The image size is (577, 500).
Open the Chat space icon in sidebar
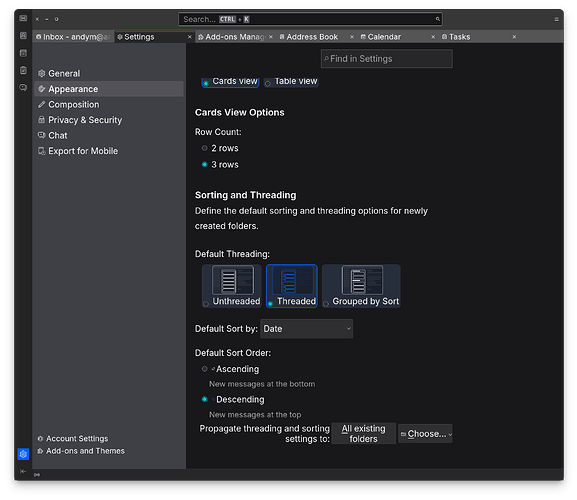[23, 88]
